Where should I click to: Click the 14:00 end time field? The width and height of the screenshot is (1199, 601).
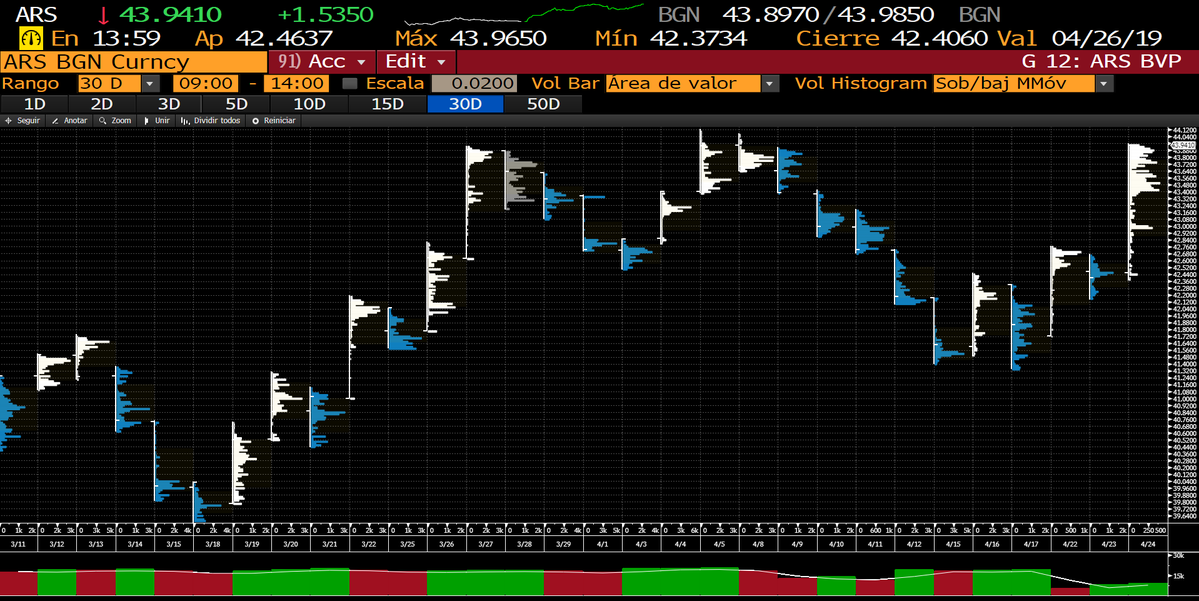[296, 83]
